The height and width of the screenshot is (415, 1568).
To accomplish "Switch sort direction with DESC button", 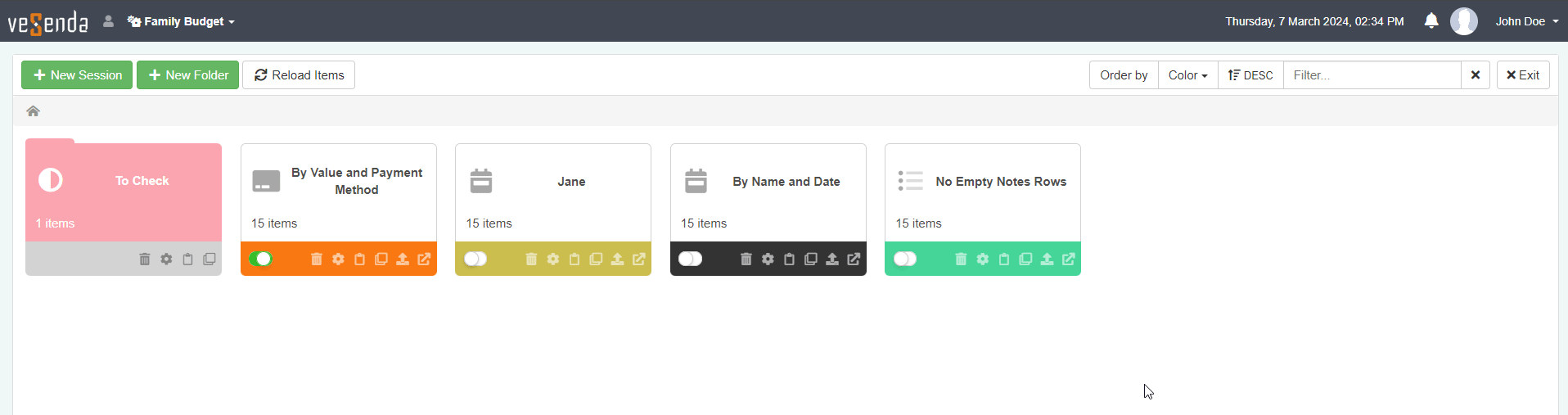I will (1250, 75).
